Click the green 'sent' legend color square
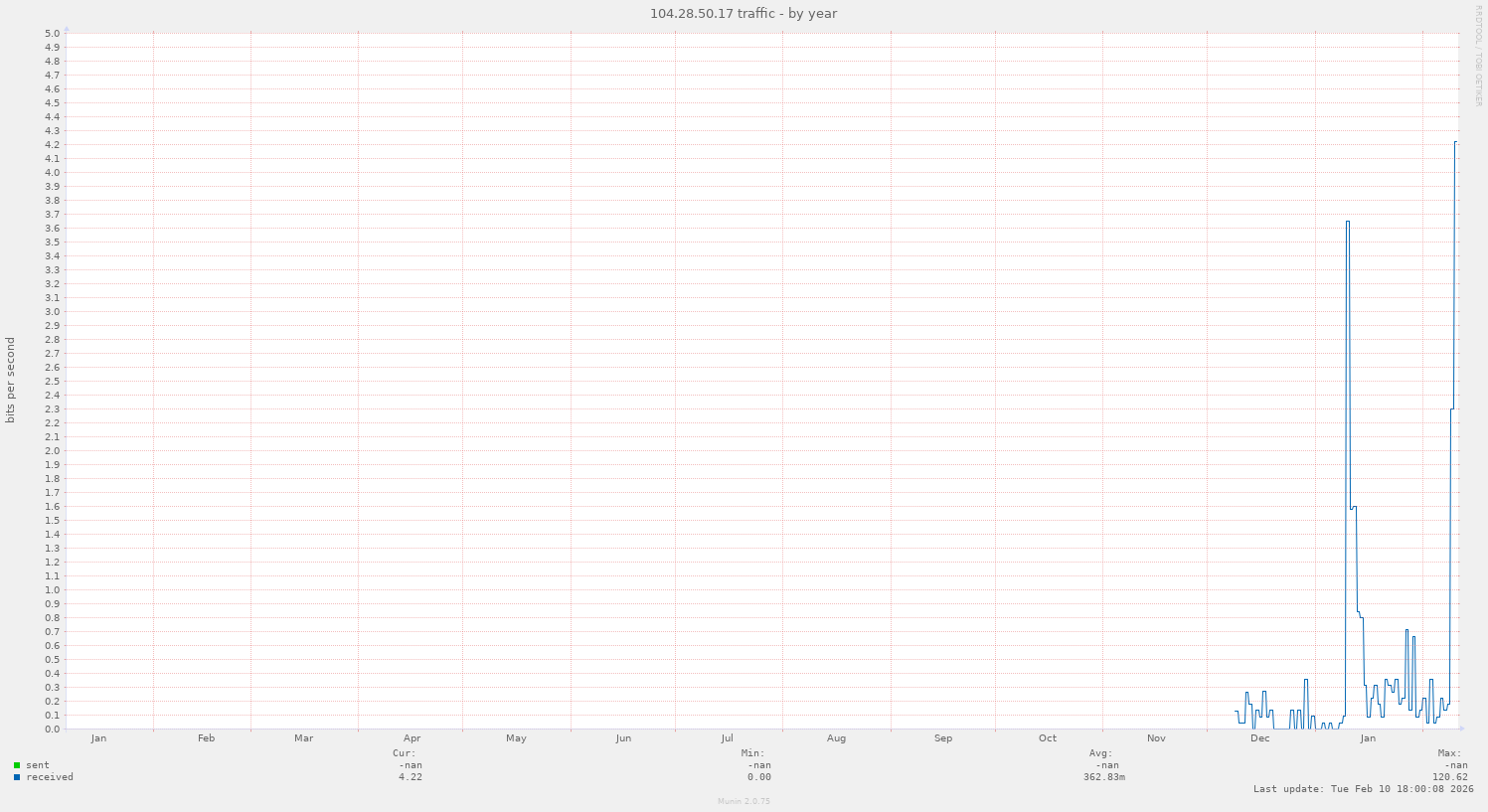This screenshot has width=1488, height=812. coord(17,765)
